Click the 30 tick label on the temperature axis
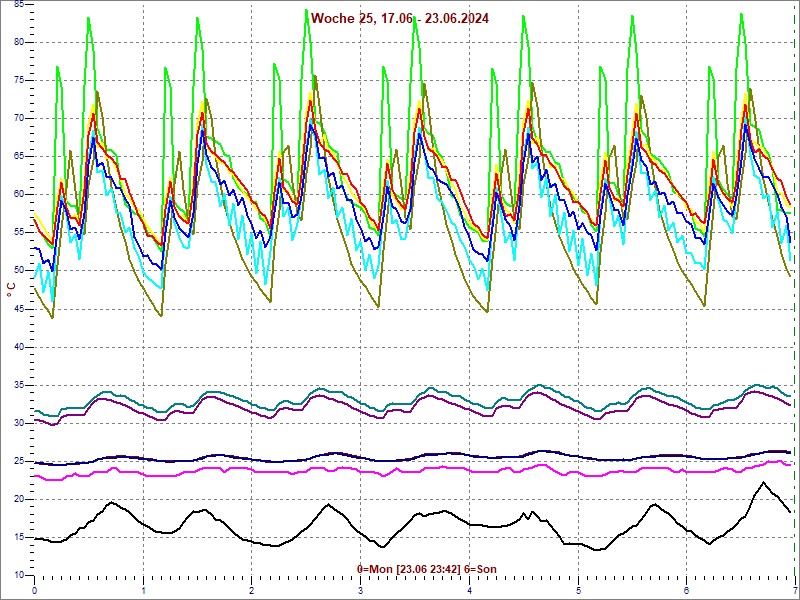The width and height of the screenshot is (800, 600). [19, 423]
